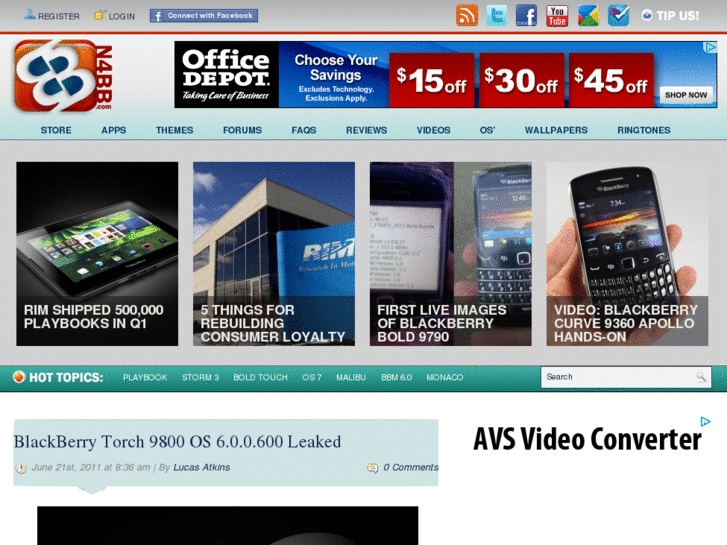Click Register link in top bar

[x=52, y=16]
